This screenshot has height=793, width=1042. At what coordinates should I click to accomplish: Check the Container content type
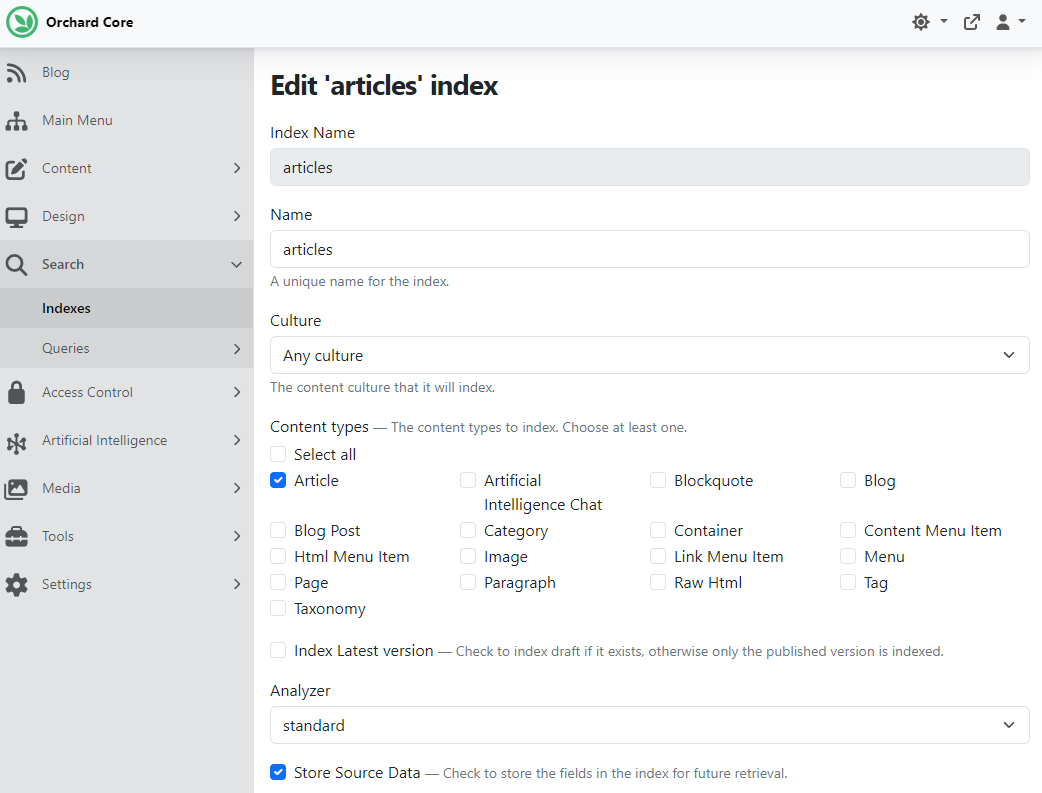coord(658,530)
